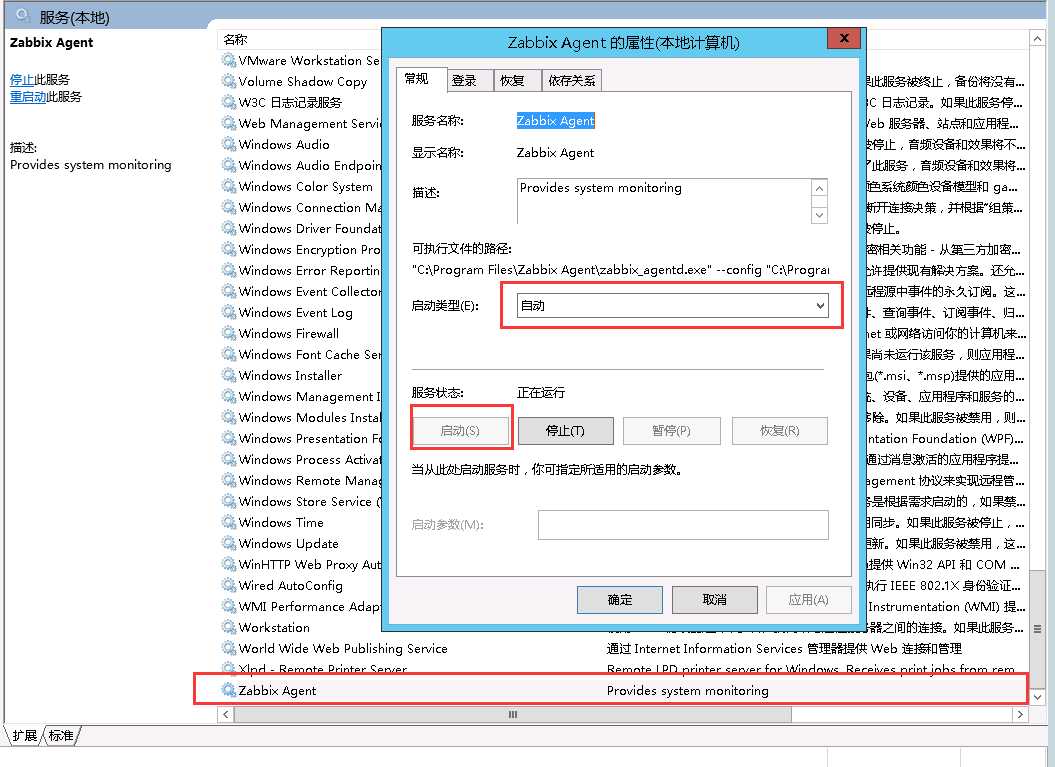This screenshot has width=1055, height=767.
Task: Select the Windows Firewall service row
Action: point(301,333)
